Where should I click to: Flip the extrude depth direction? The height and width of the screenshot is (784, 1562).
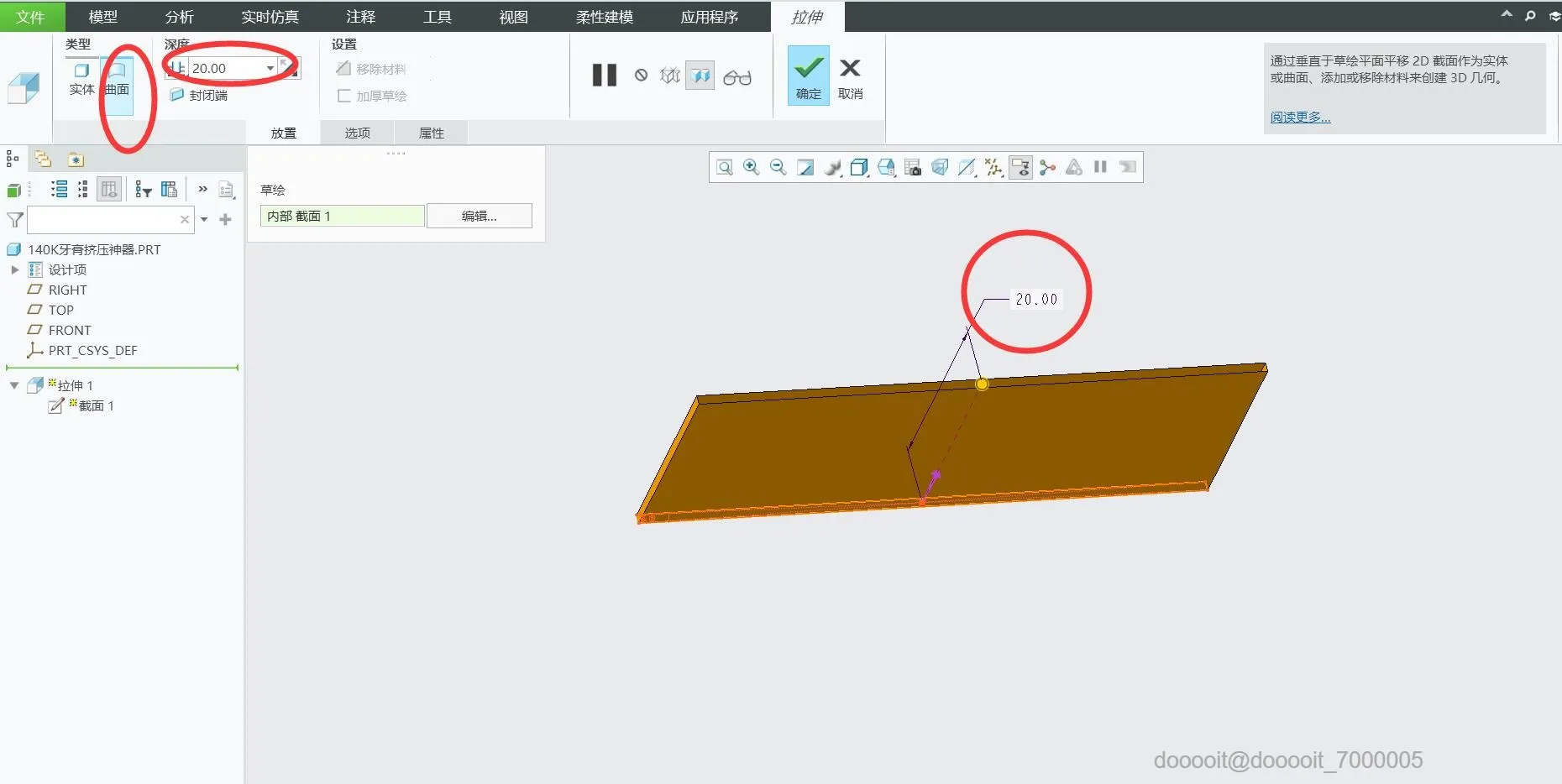pos(289,68)
